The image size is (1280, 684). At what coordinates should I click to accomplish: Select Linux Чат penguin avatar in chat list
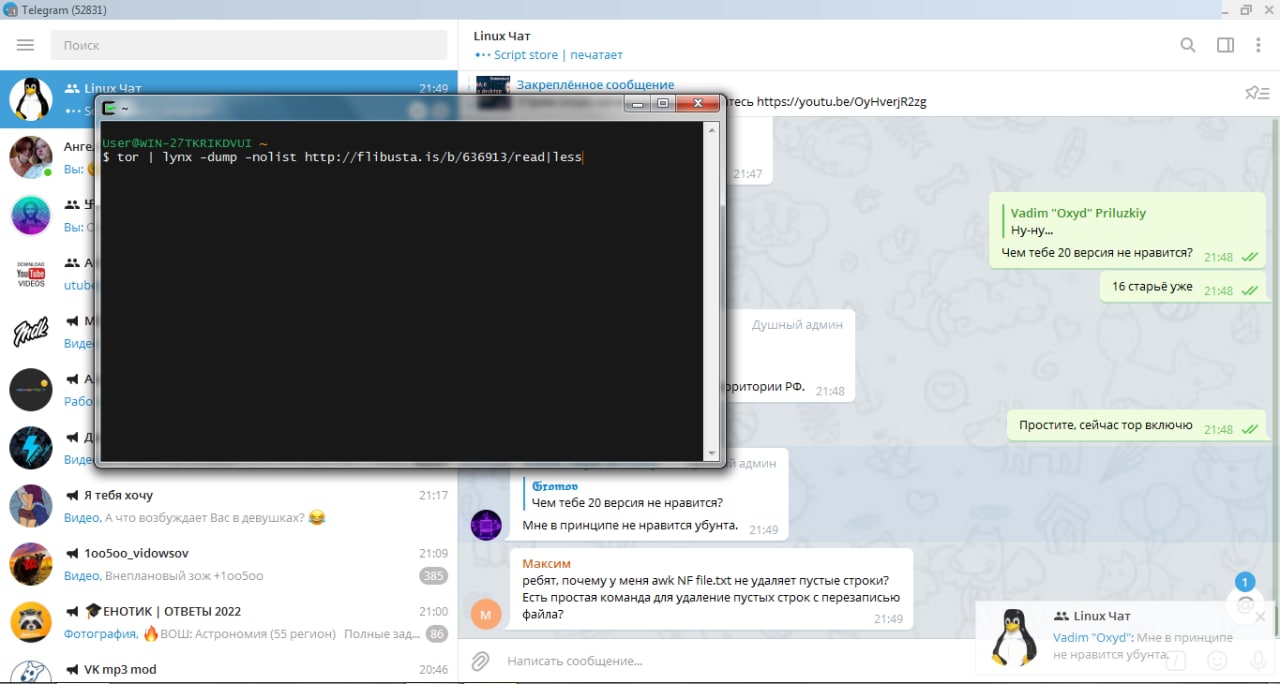[31, 99]
